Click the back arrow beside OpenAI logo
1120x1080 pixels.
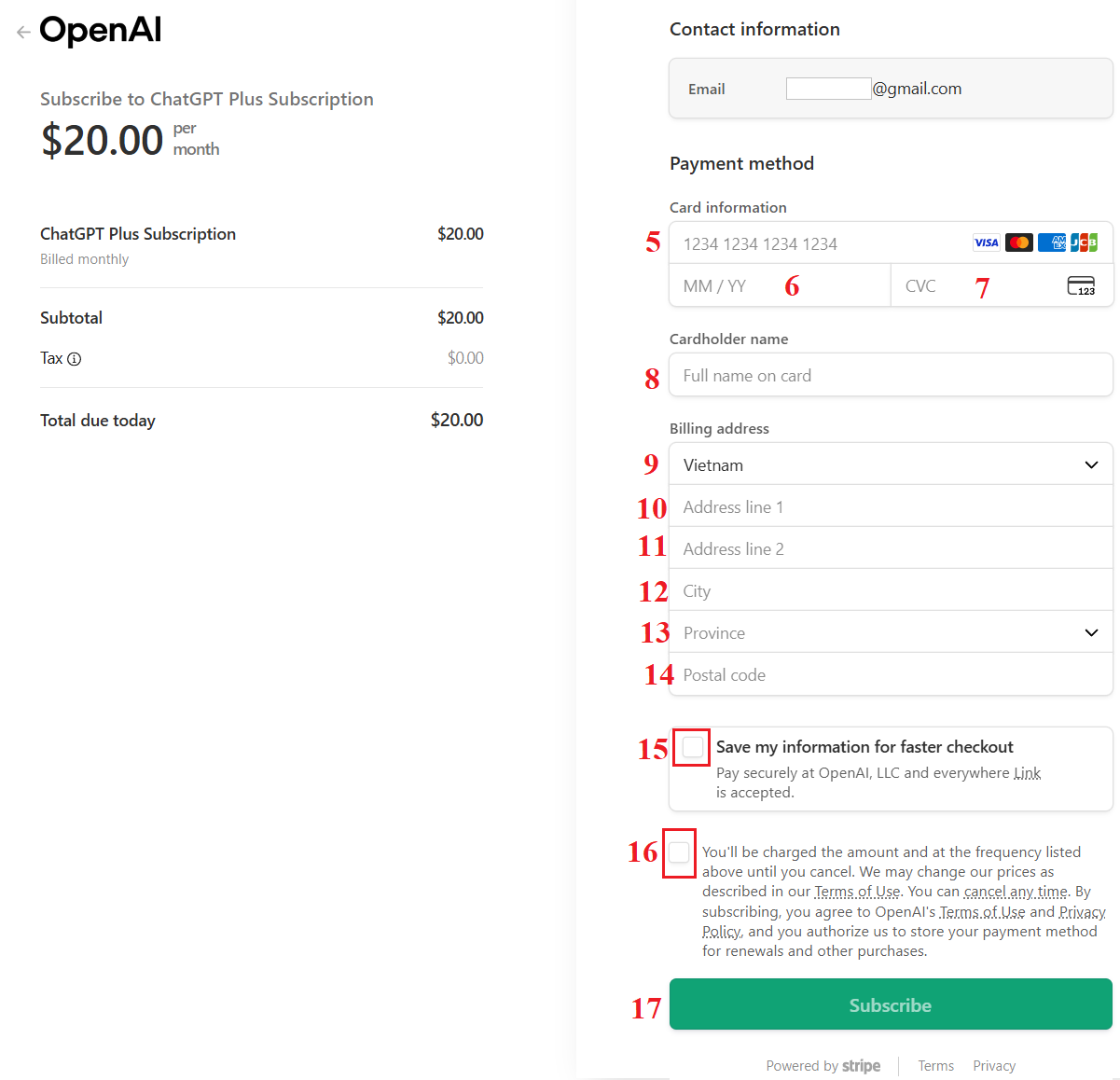(x=23, y=32)
